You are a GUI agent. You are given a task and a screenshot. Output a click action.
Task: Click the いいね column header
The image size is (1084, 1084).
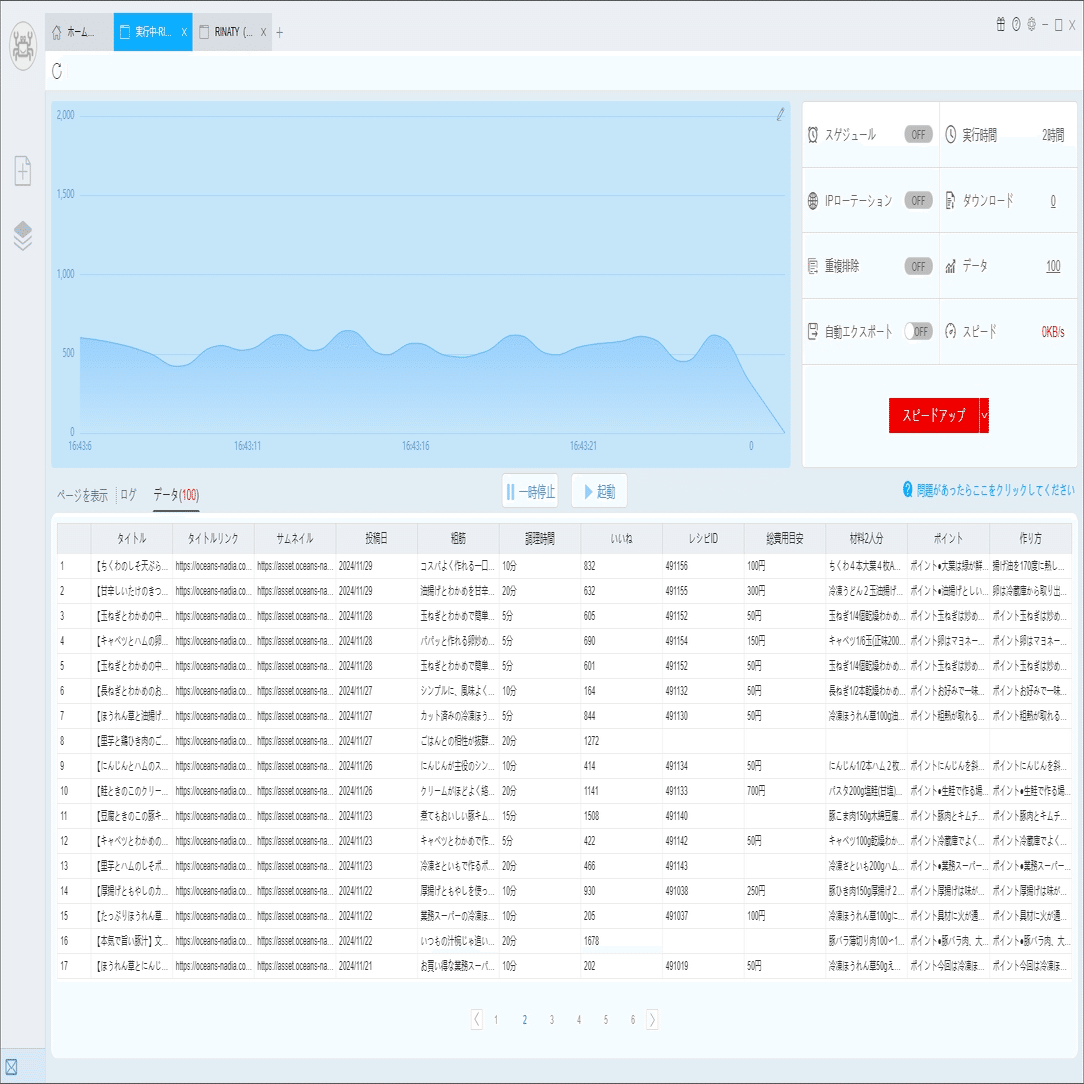tap(622, 539)
